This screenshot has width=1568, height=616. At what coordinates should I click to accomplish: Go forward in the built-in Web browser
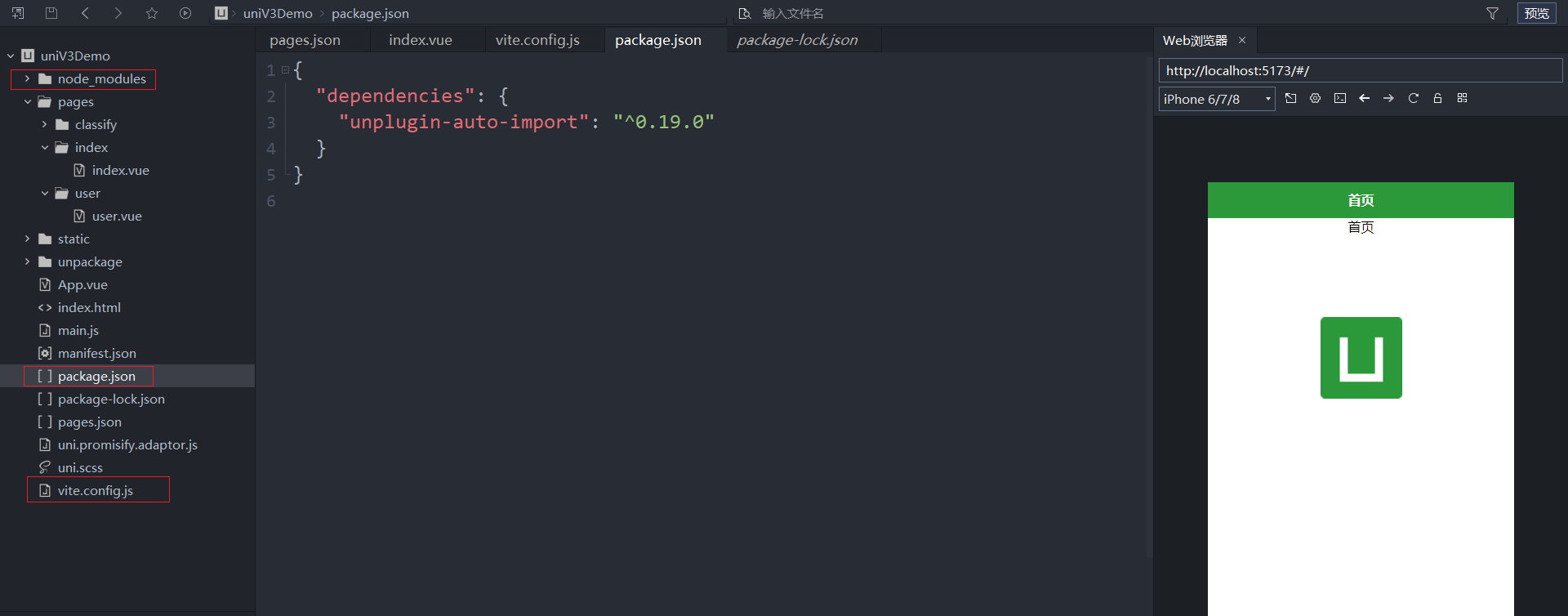coord(1388,98)
